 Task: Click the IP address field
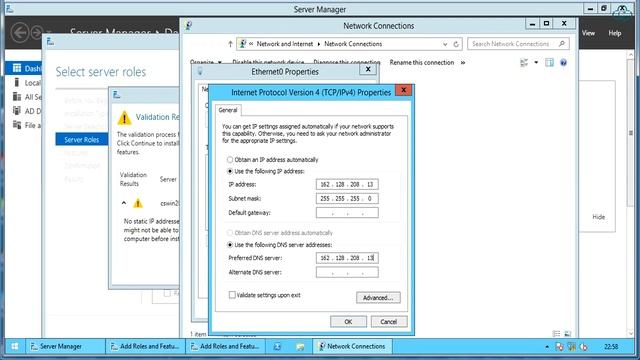(x=347, y=184)
